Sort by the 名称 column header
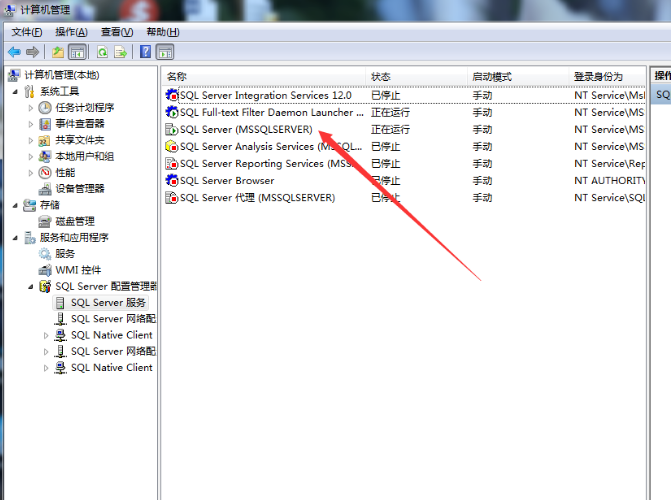 tap(264, 77)
